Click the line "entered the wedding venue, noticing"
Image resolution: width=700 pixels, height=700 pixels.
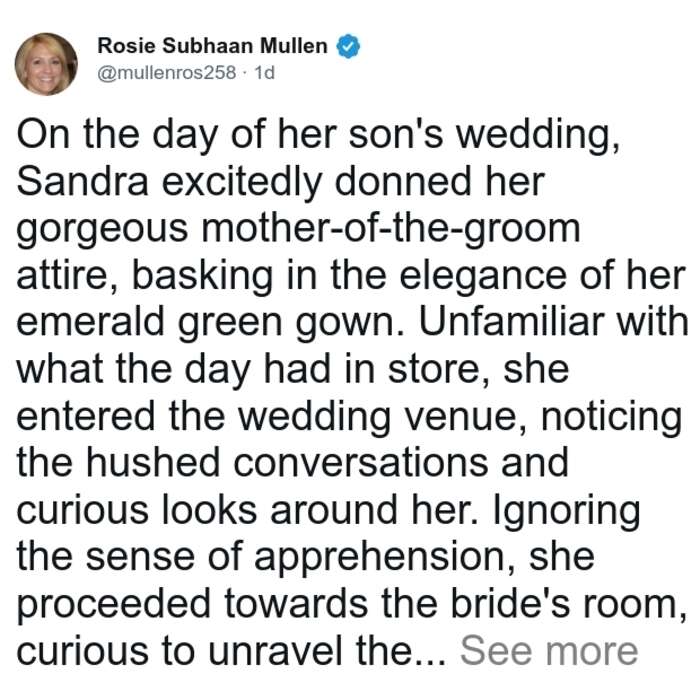pos(349,417)
